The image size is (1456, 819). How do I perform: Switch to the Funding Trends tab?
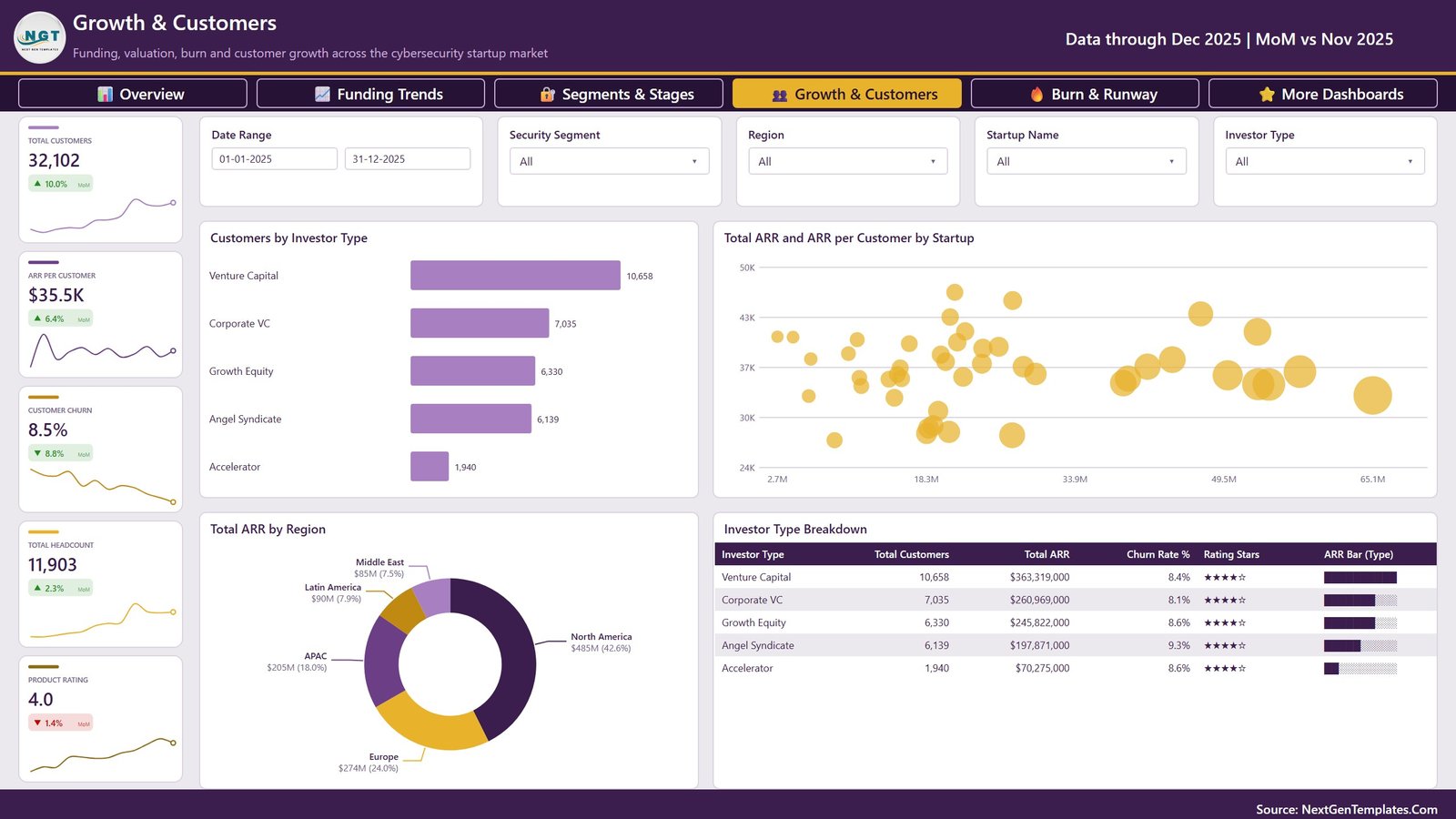coord(370,94)
